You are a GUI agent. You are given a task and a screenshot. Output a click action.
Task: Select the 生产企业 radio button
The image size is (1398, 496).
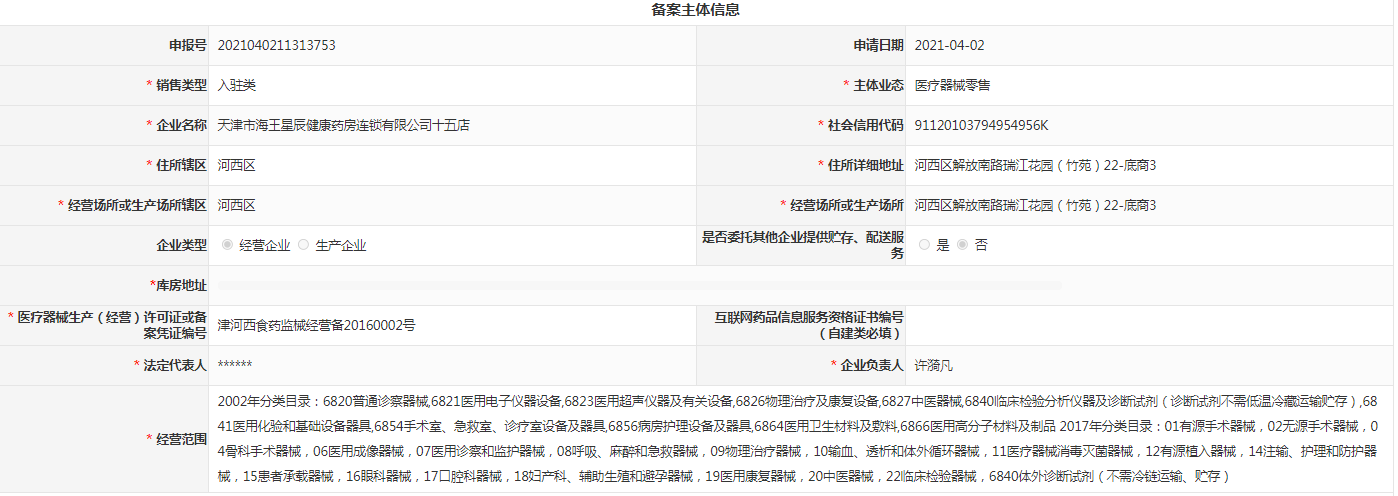click(x=303, y=245)
